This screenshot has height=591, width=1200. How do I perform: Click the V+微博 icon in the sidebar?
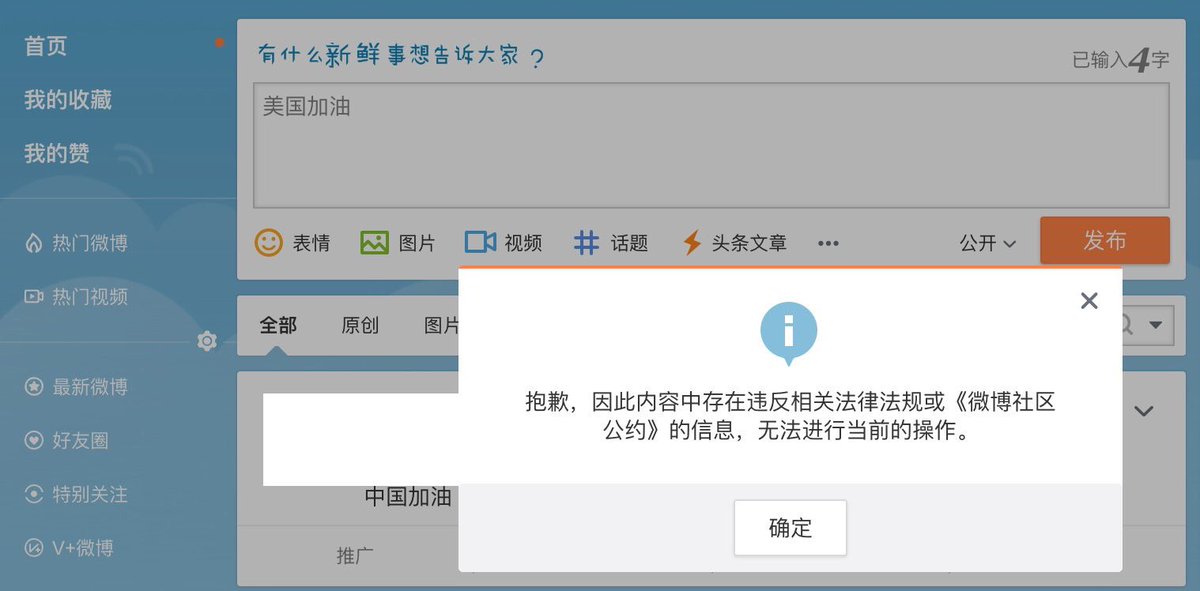pos(34,548)
